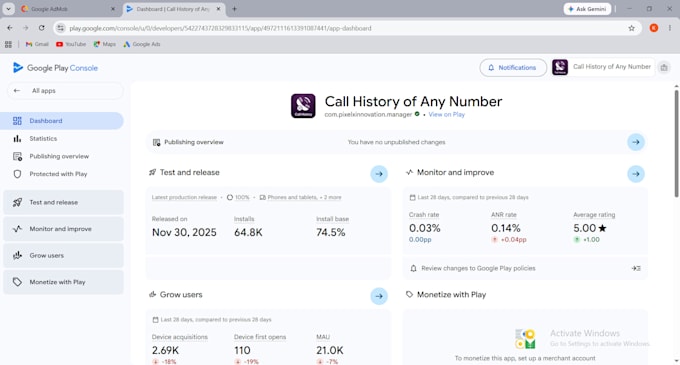The height and width of the screenshot is (365, 680).
Task: Click the arrow icon on policies row
Action: [x=636, y=268]
